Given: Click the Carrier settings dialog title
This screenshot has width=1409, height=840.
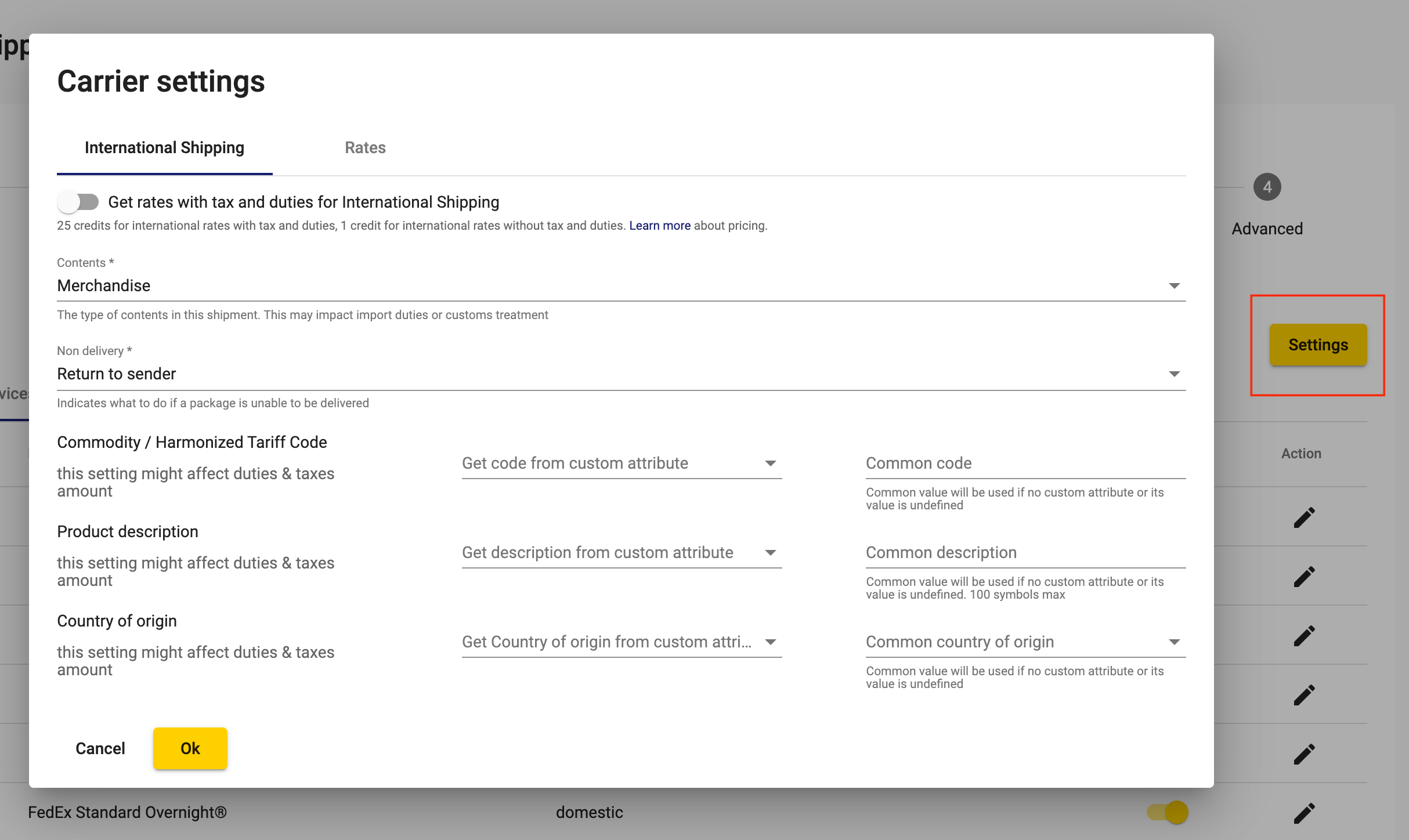Looking at the screenshot, I should 161,81.
